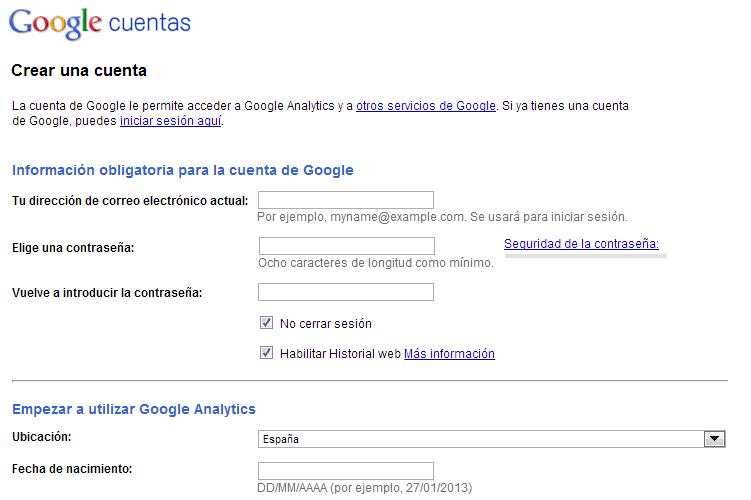Follow the "iniciar sesión aquí" link

tap(171, 121)
